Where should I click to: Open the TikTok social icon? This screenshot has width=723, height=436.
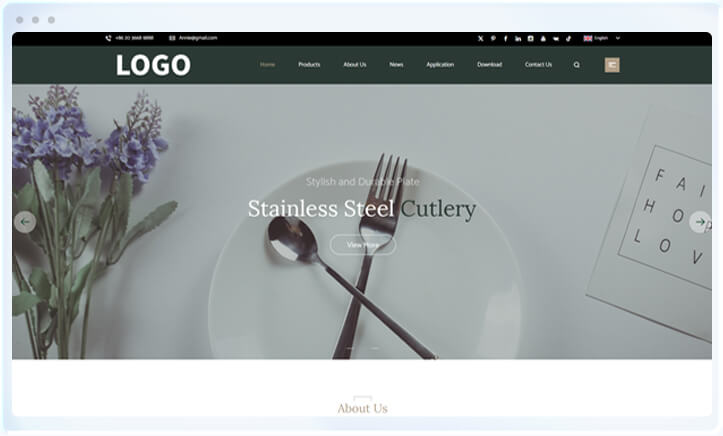coord(568,39)
